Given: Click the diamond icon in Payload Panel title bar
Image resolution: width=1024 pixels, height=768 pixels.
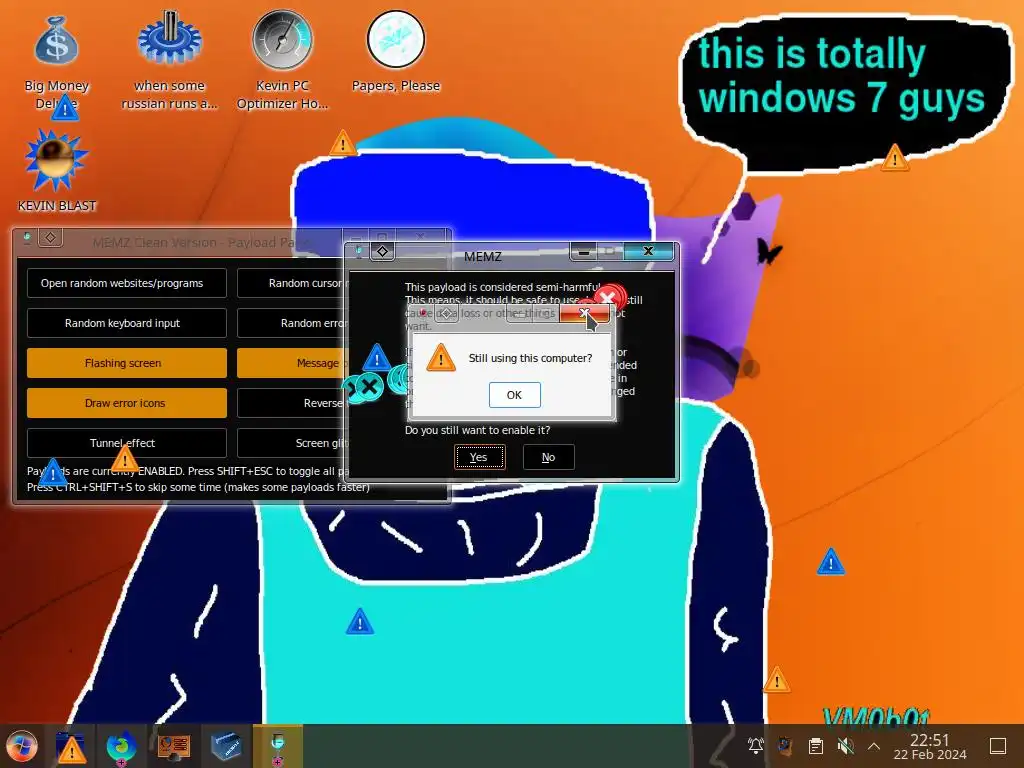Looking at the screenshot, I should click(51, 236).
